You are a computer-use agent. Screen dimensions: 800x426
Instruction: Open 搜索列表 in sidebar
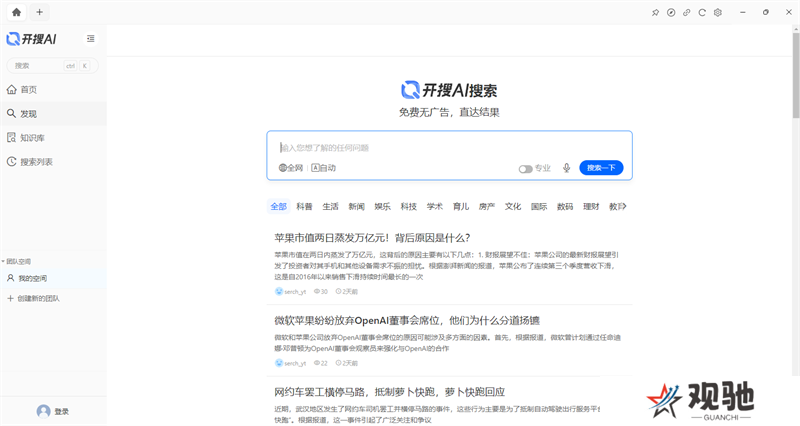[53, 162]
